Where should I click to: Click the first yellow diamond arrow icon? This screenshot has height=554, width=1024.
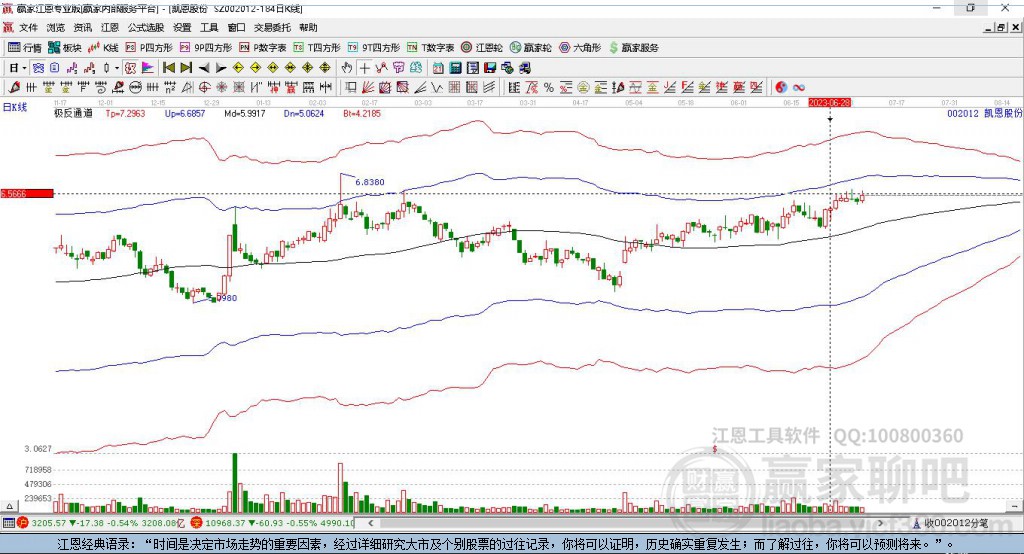tap(238, 68)
